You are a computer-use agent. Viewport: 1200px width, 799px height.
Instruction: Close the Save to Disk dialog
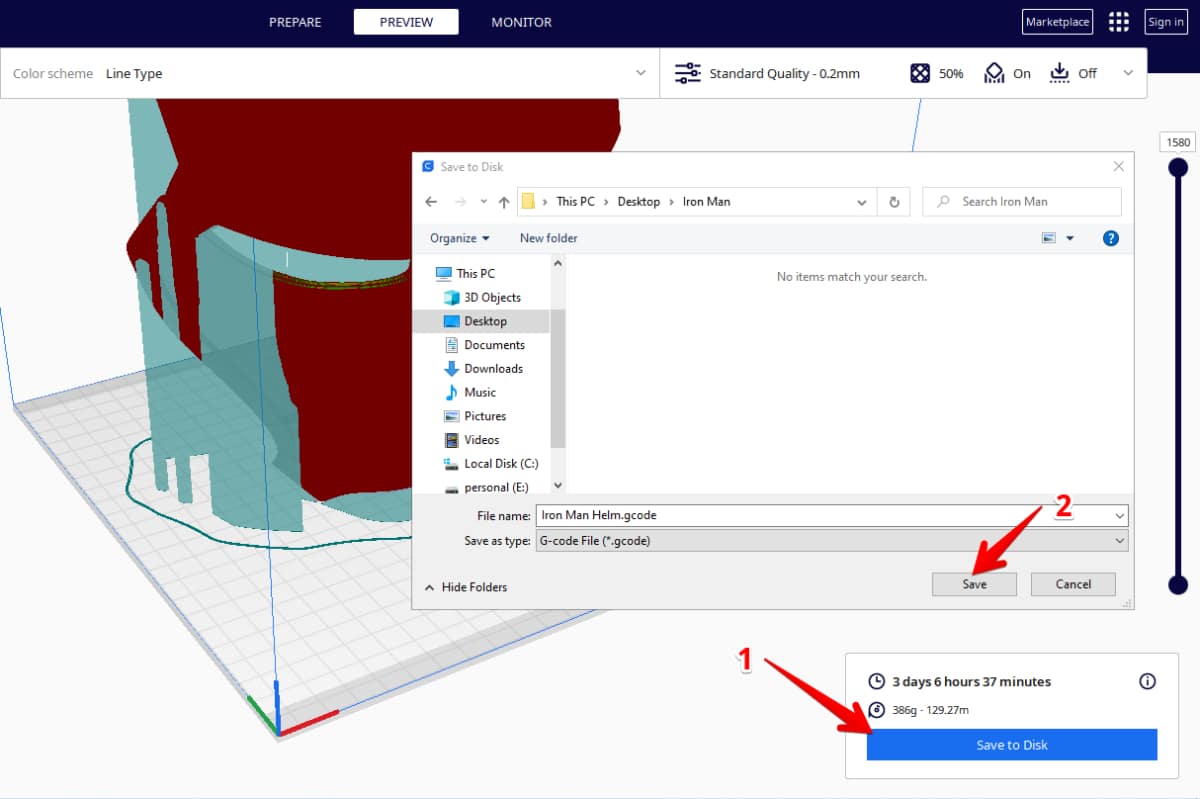pos(1118,167)
